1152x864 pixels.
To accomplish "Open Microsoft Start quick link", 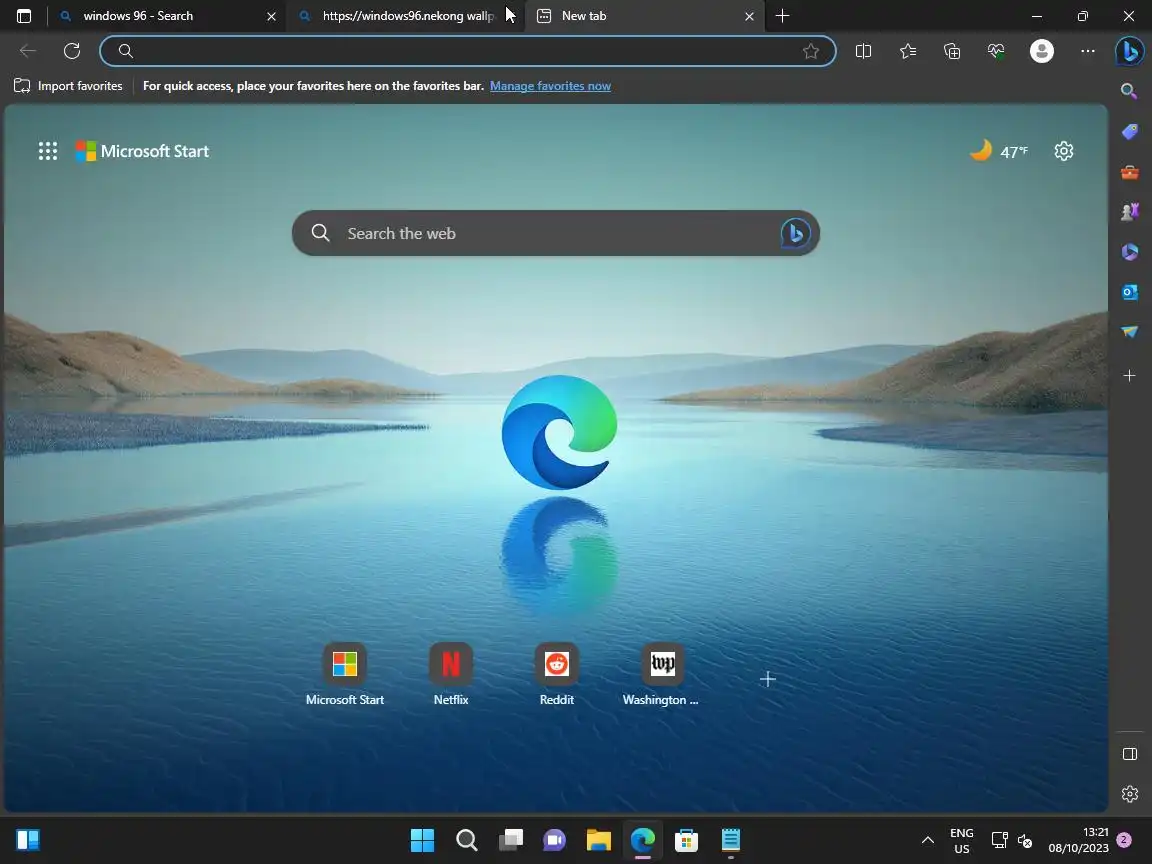I will [x=345, y=674].
